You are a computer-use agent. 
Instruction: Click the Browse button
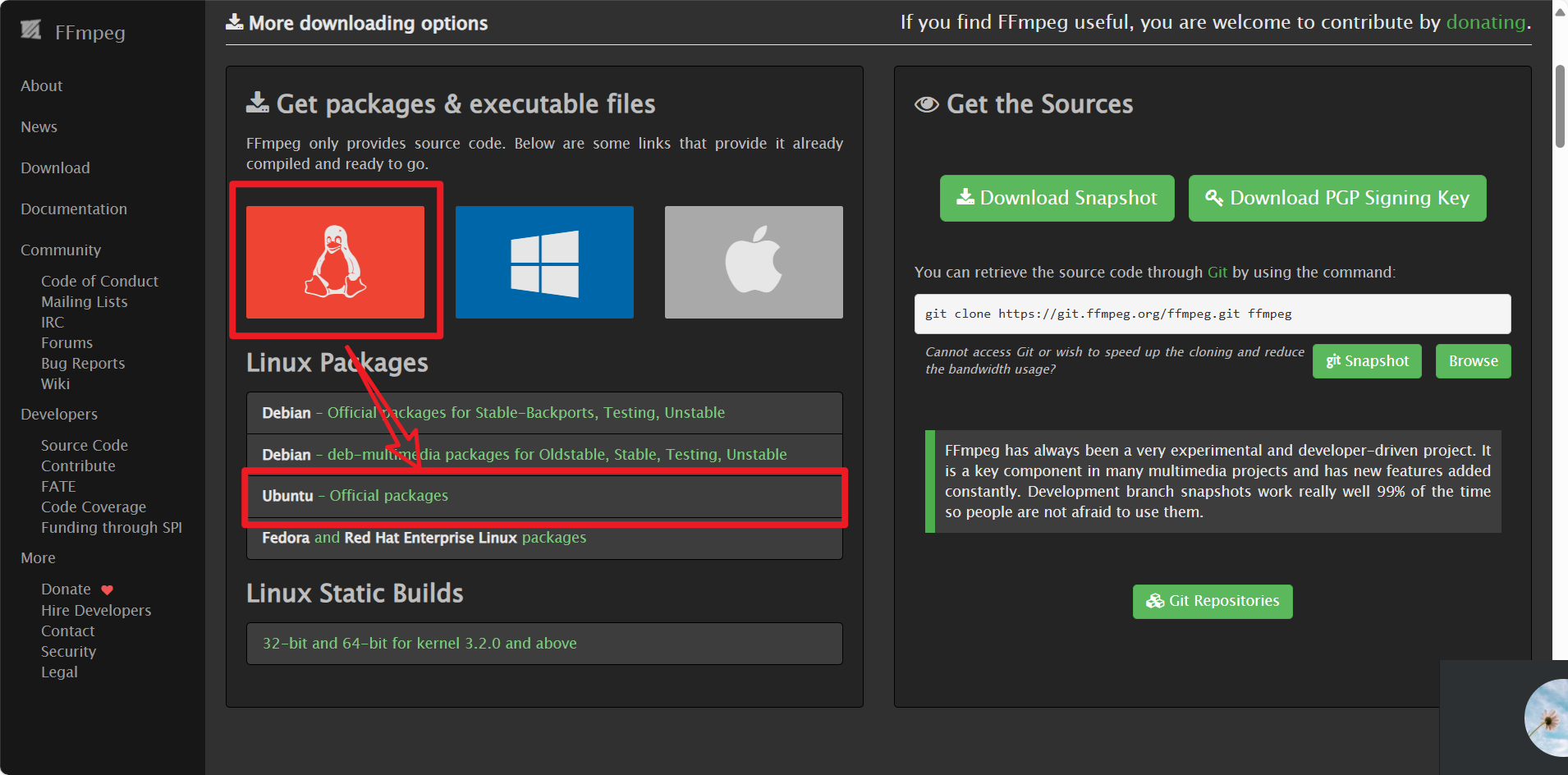click(1473, 361)
